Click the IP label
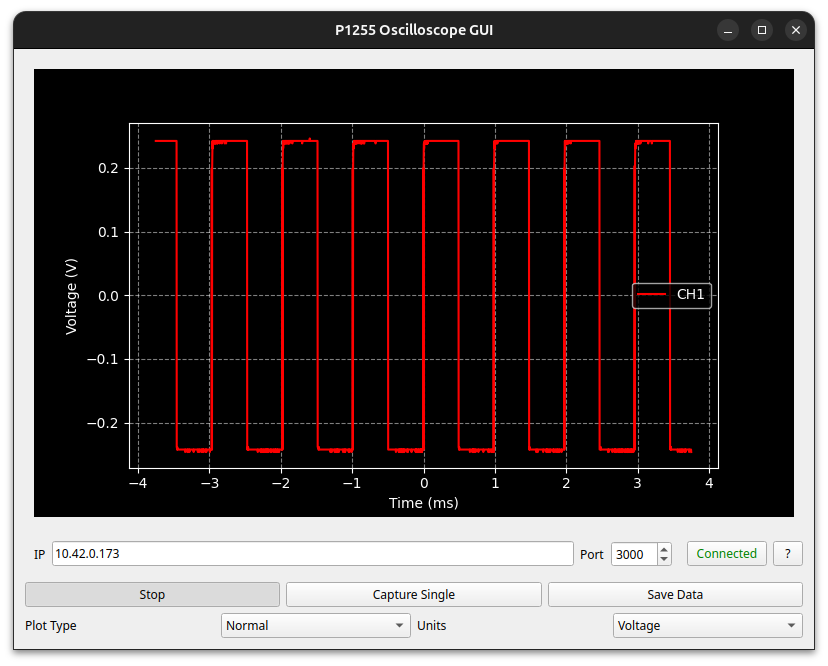This screenshot has height=666, width=828. 40,554
